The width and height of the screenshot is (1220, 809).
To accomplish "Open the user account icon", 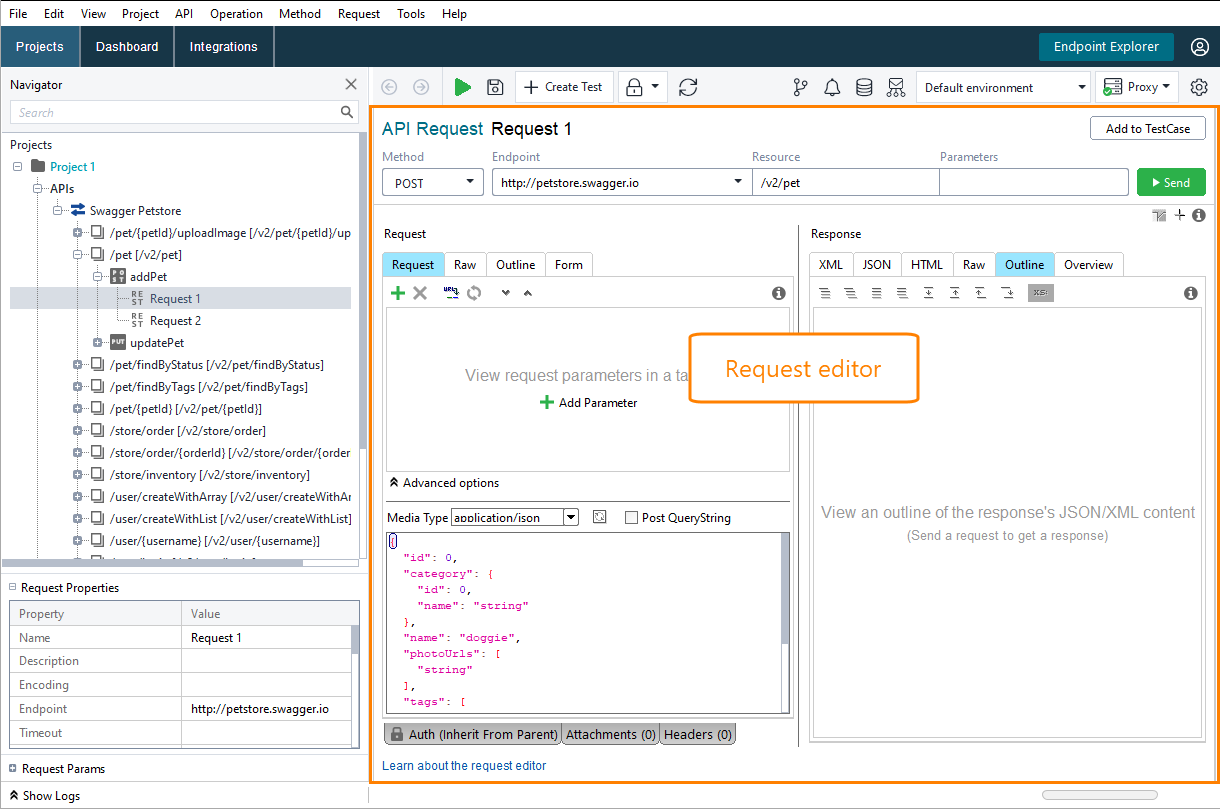I will [1200, 47].
